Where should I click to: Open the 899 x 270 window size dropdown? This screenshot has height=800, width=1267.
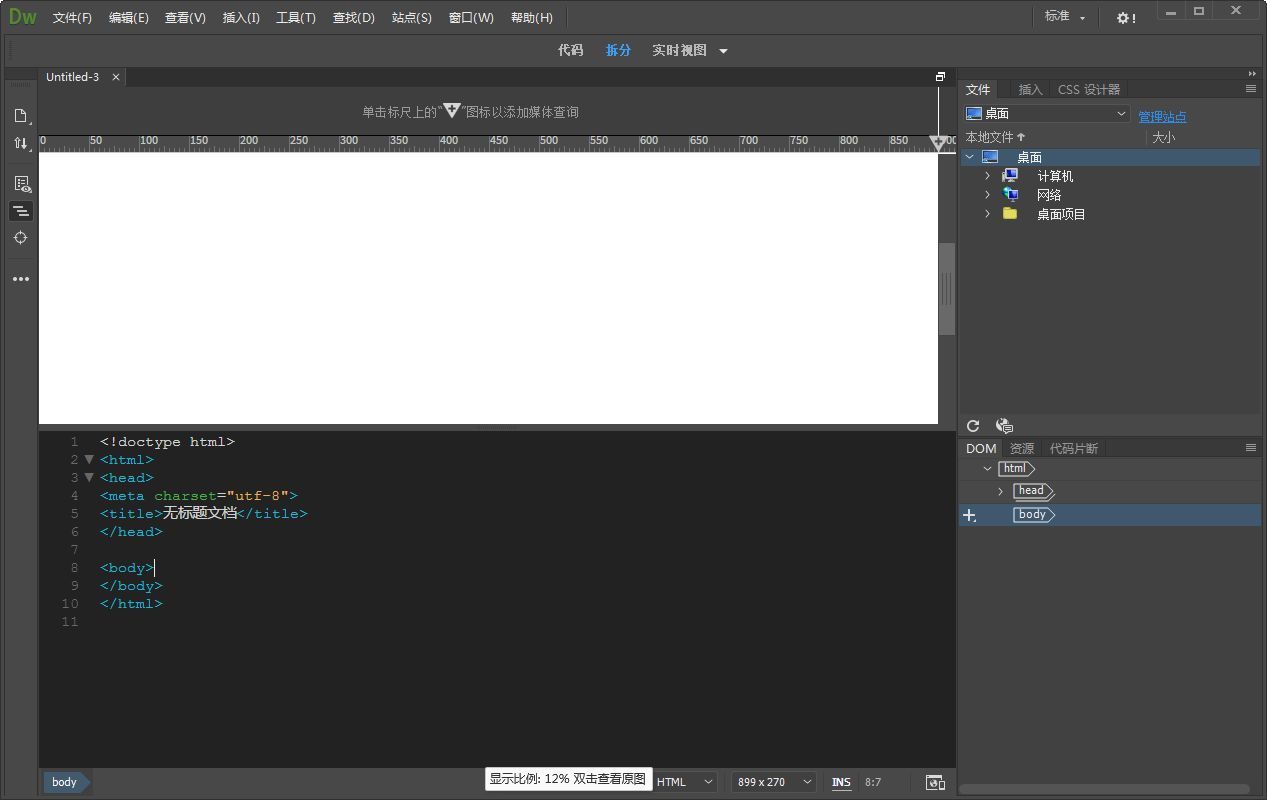(774, 782)
